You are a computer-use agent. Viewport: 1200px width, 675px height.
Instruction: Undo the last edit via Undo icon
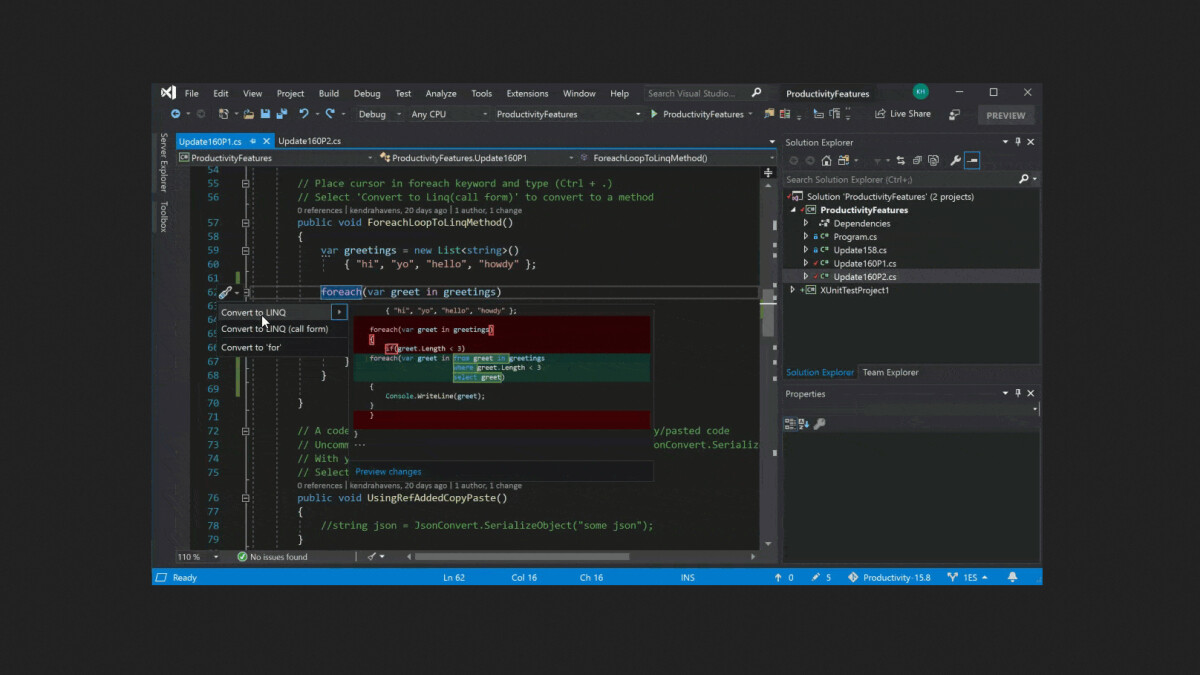pos(304,114)
